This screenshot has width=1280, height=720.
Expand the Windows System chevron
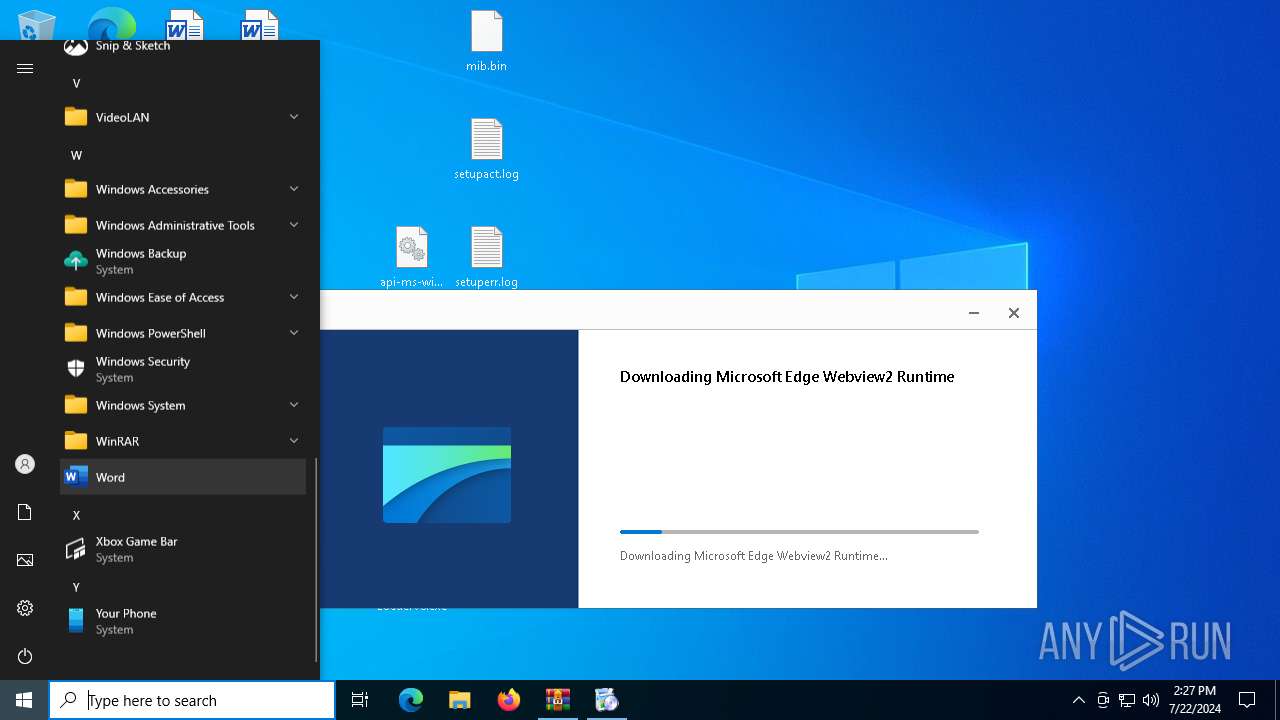294,405
